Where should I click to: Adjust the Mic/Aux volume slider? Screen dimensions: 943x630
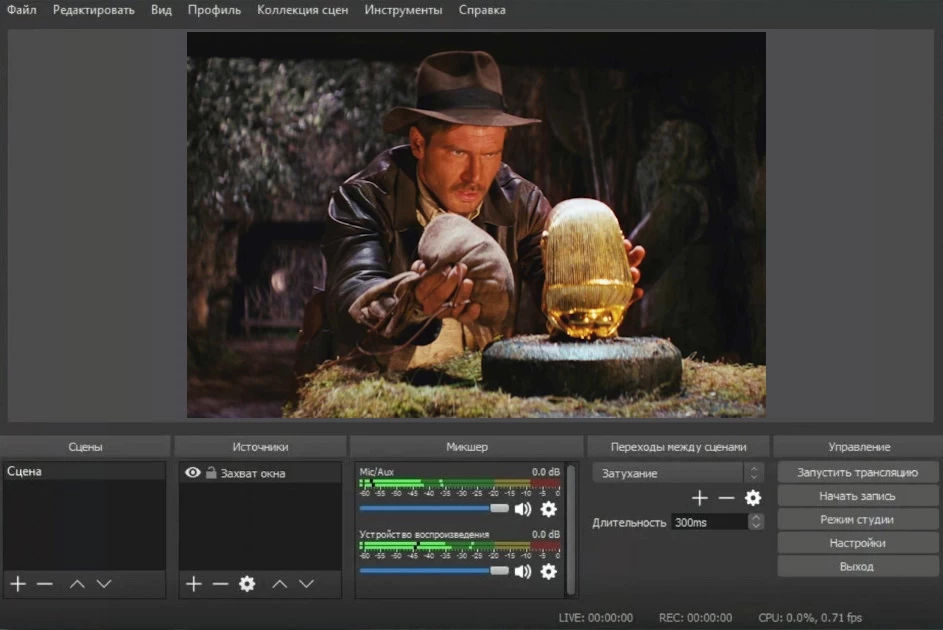(434, 509)
